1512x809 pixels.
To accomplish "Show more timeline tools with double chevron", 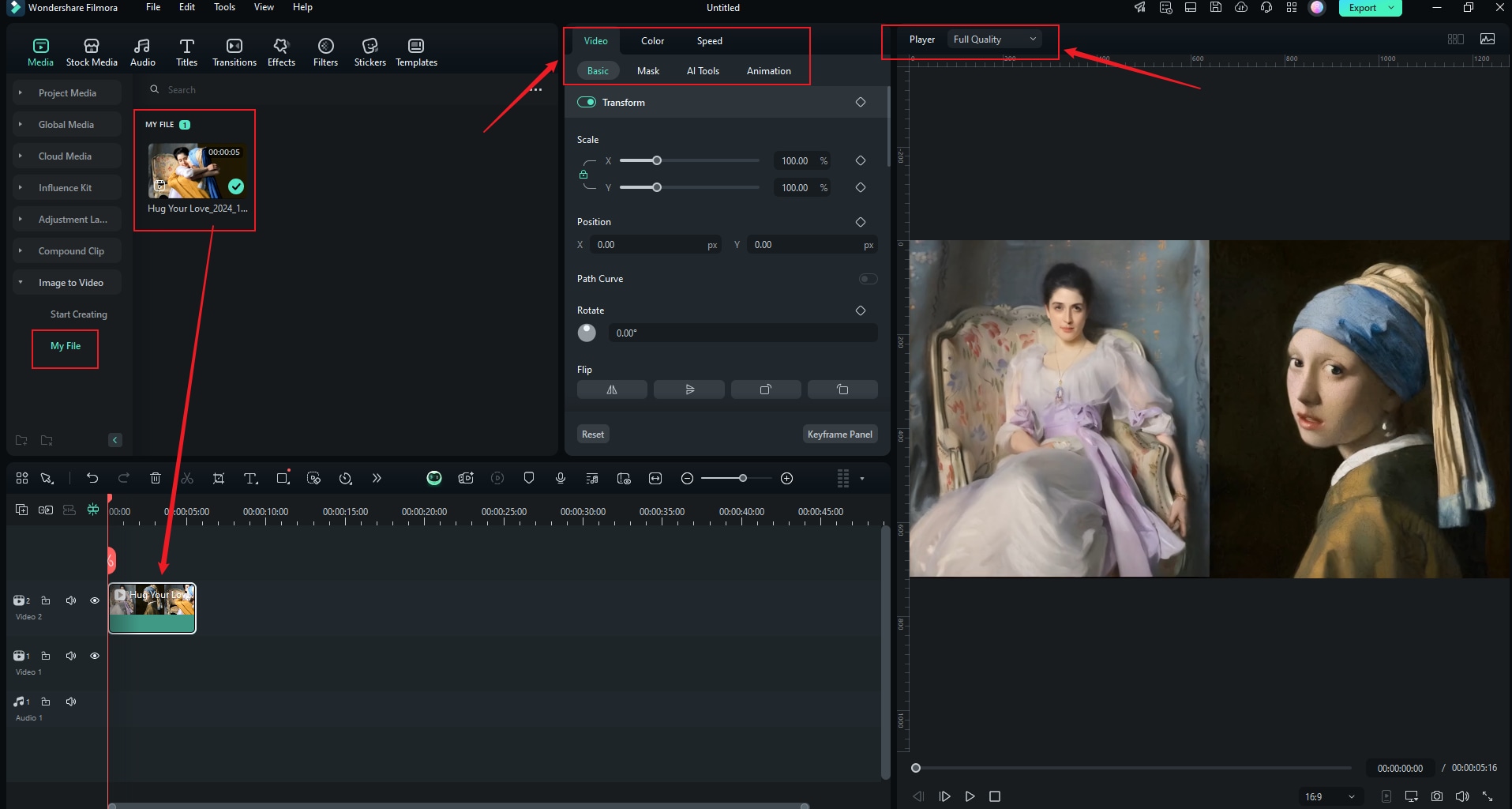I will pos(377,478).
